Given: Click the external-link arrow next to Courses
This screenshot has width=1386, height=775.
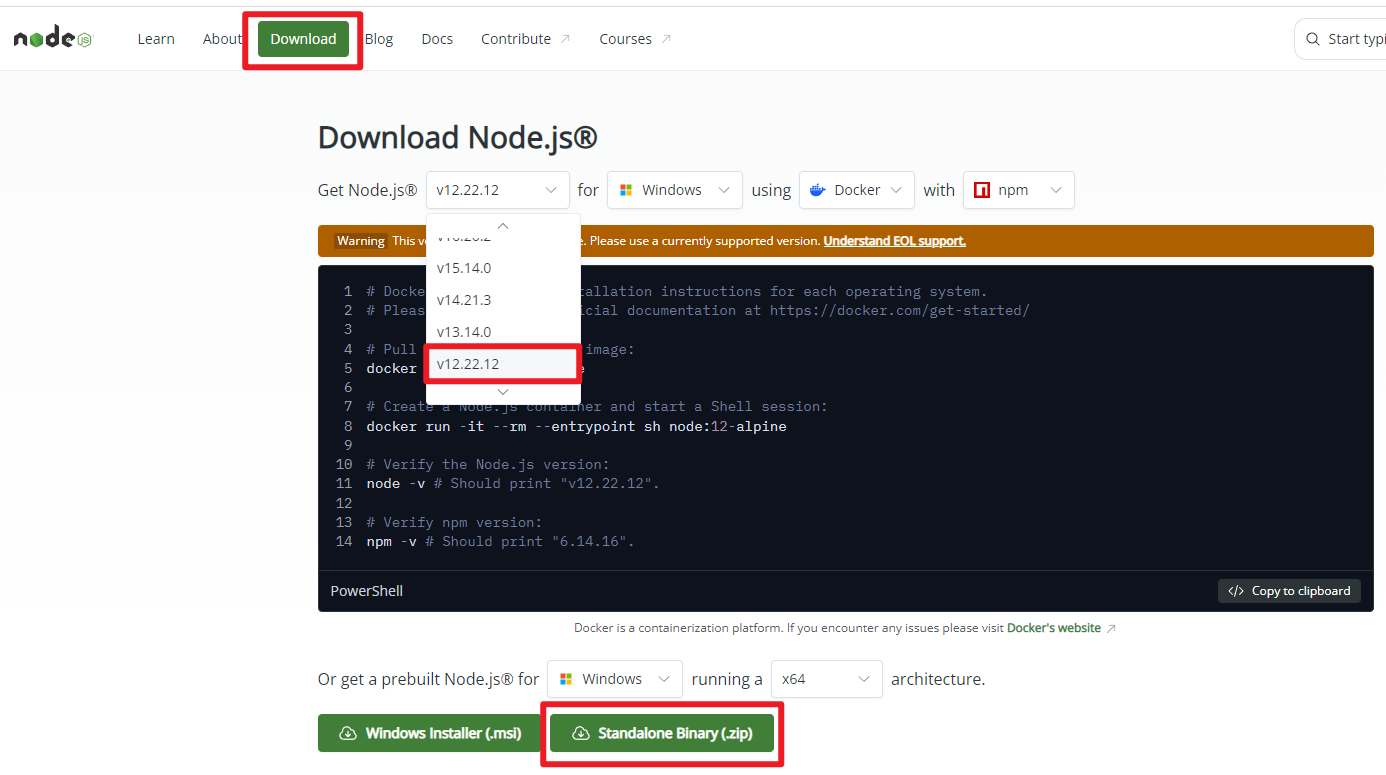Looking at the screenshot, I should click(666, 39).
